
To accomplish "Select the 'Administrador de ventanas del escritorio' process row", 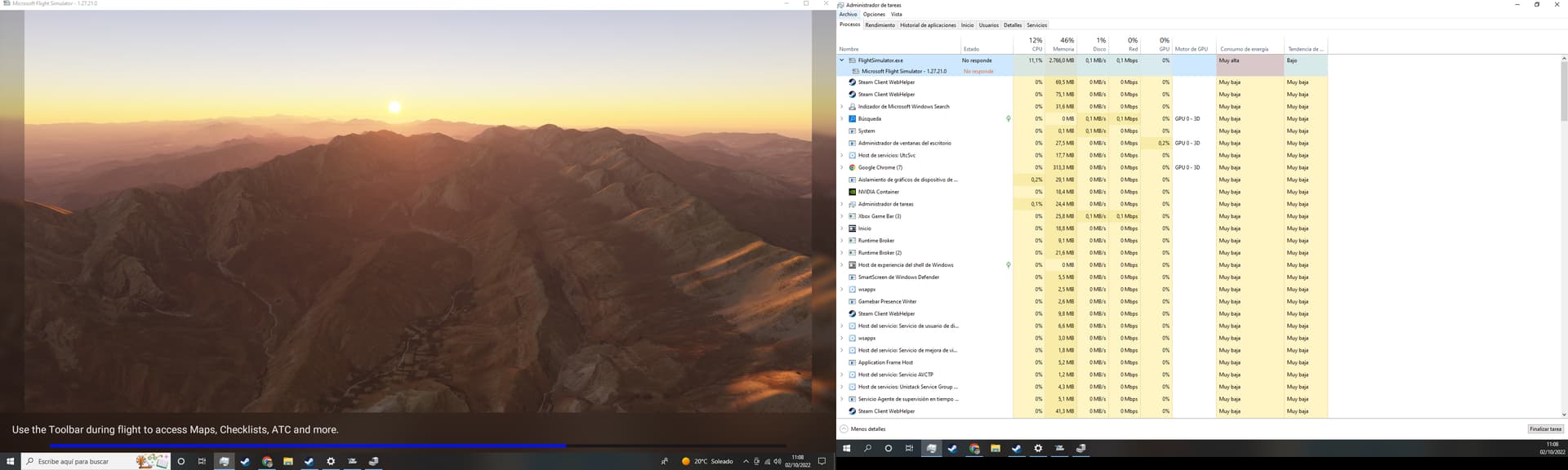I will tap(1082, 144).
